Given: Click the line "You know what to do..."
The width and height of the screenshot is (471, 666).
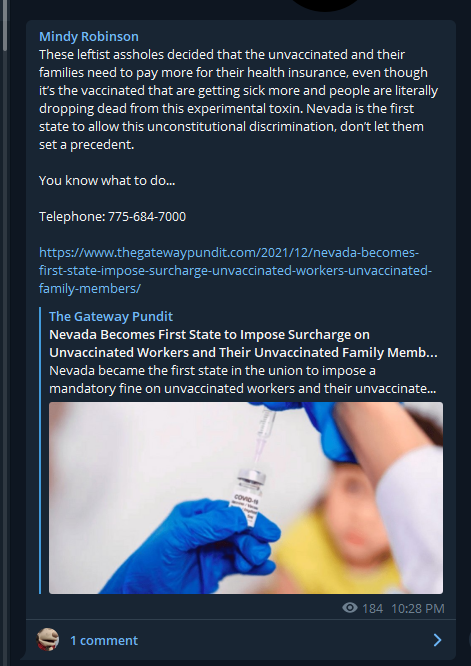Looking at the screenshot, I should (107, 181).
